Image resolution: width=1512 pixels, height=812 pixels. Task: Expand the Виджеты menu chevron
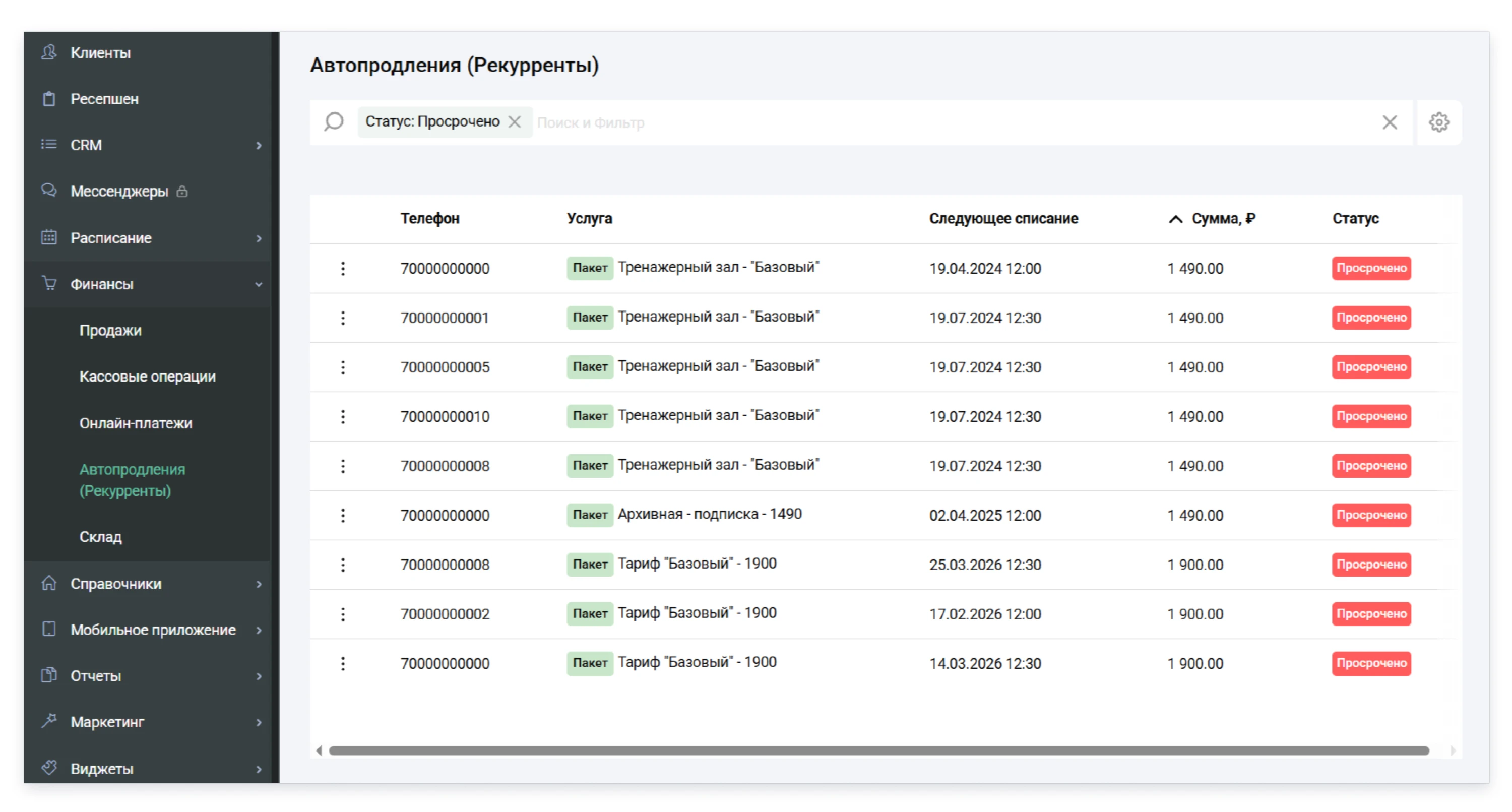pyautogui.click(x=259, y=769)
